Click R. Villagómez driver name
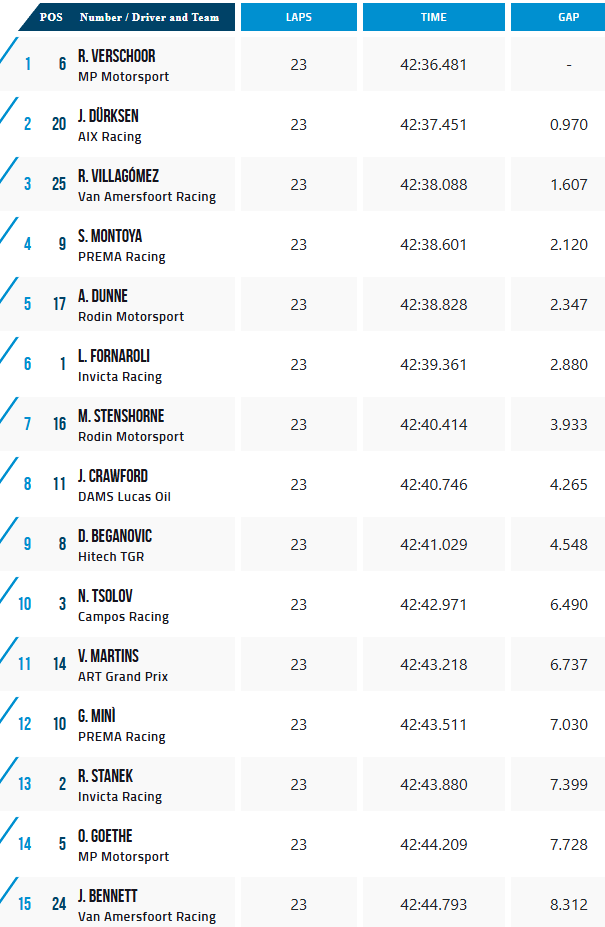The image size is (605, 927). click(118, 176)
